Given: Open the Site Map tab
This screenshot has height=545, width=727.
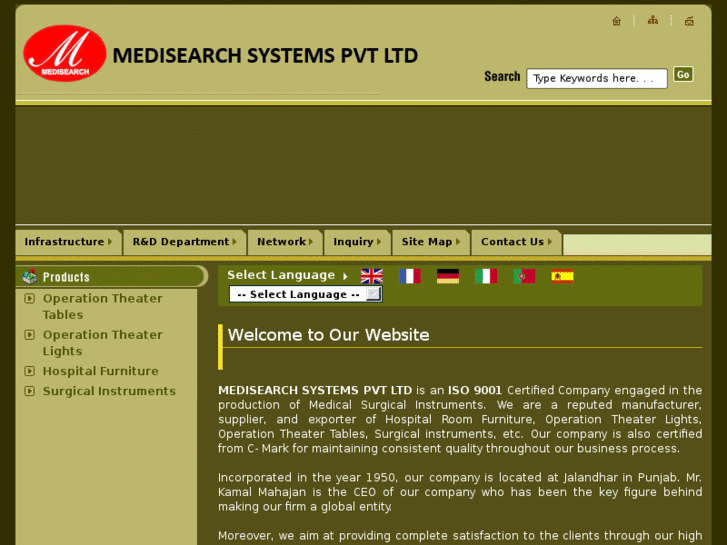Looking at the screenshot, I should pos(431,242).
